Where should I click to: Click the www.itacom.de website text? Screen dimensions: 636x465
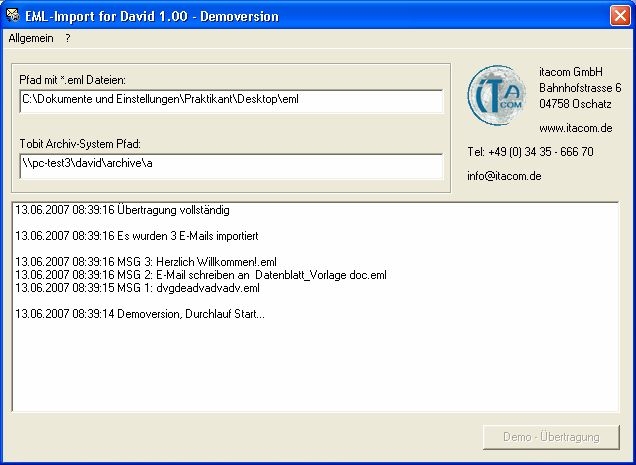coord(576,128)
